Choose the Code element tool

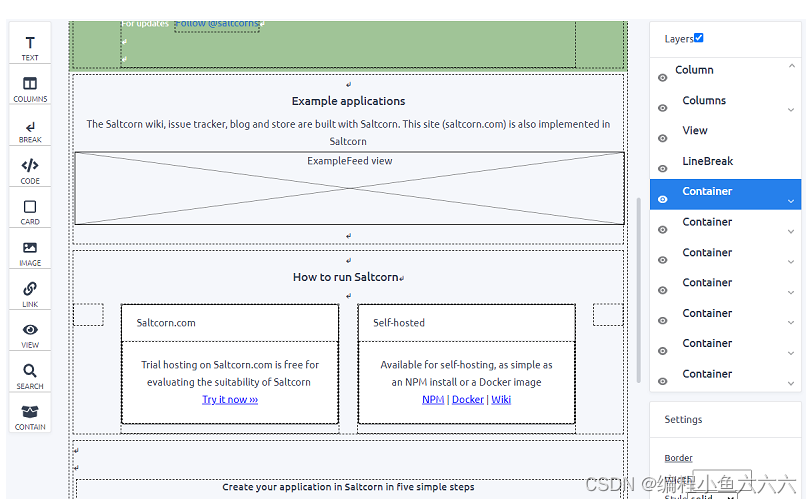click(30, 171)
